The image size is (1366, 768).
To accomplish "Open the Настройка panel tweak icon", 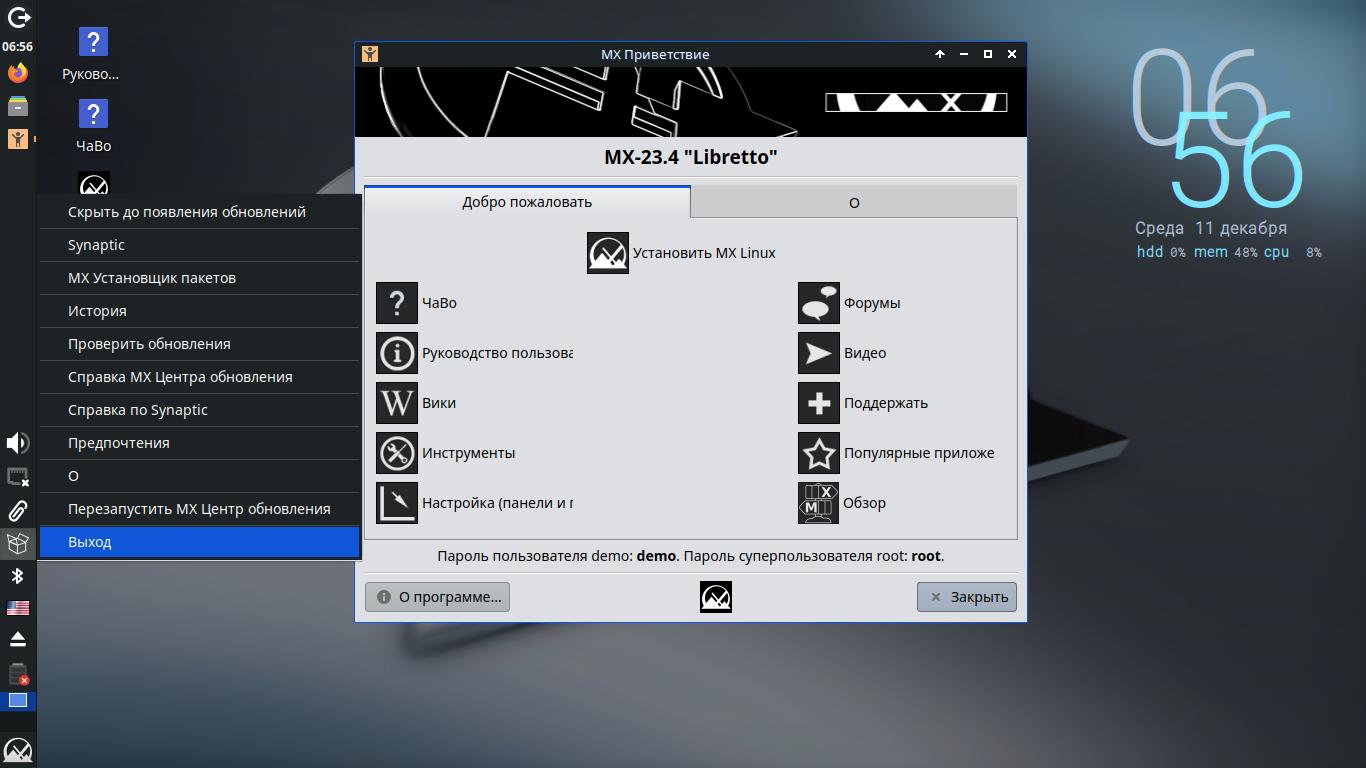I will coord(397,503).
